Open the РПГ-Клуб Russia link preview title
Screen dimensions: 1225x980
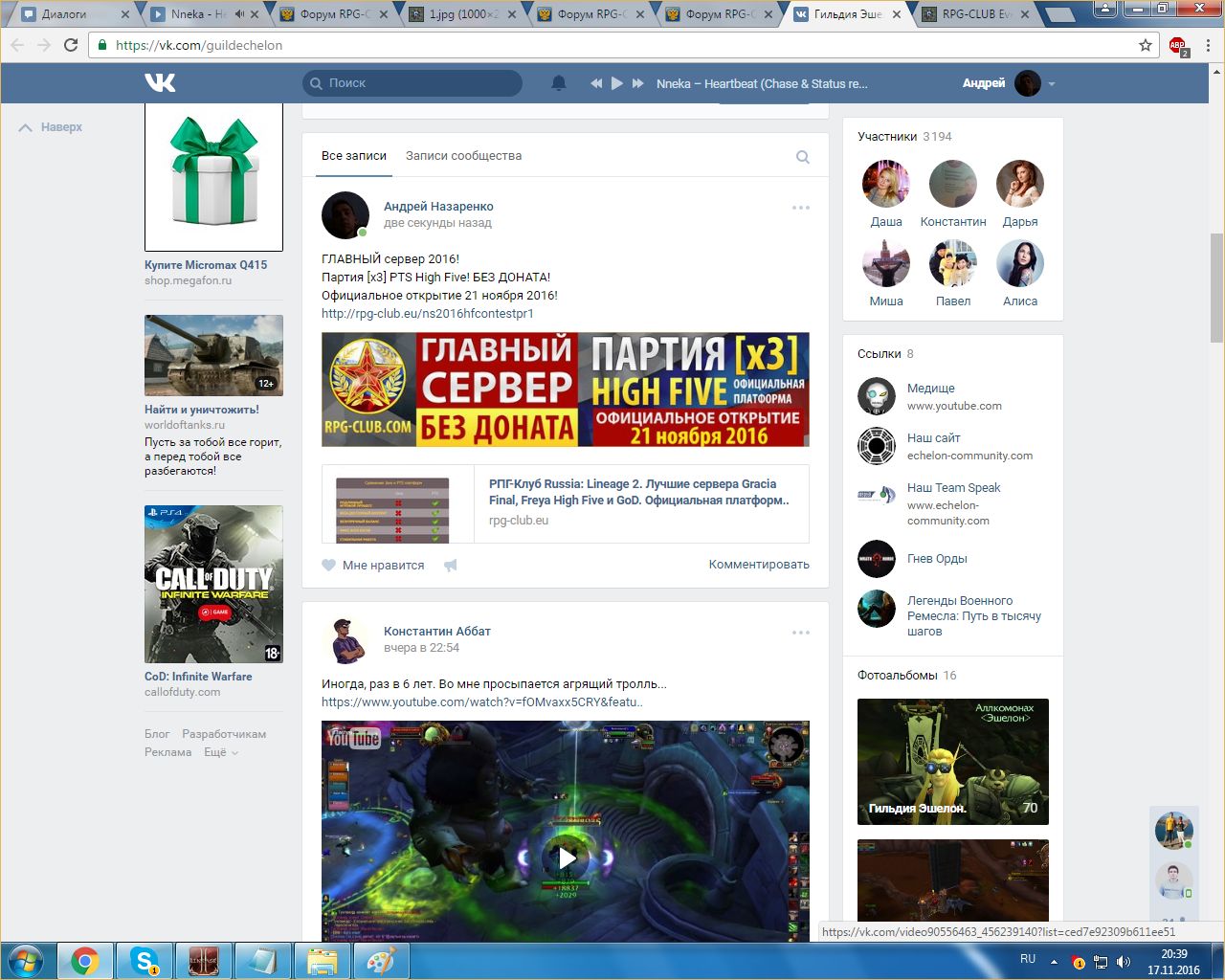pyautogui.click(x=639, y=492)
